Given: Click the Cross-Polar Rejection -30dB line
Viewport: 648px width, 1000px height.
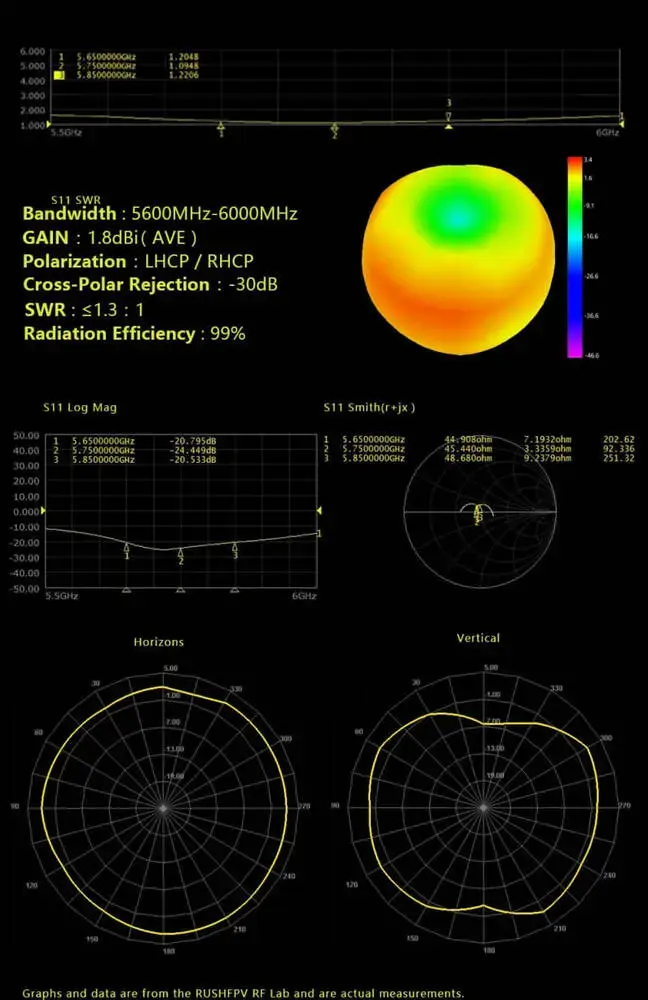Looking at the screenshot, I should click(x=151, y=284).
